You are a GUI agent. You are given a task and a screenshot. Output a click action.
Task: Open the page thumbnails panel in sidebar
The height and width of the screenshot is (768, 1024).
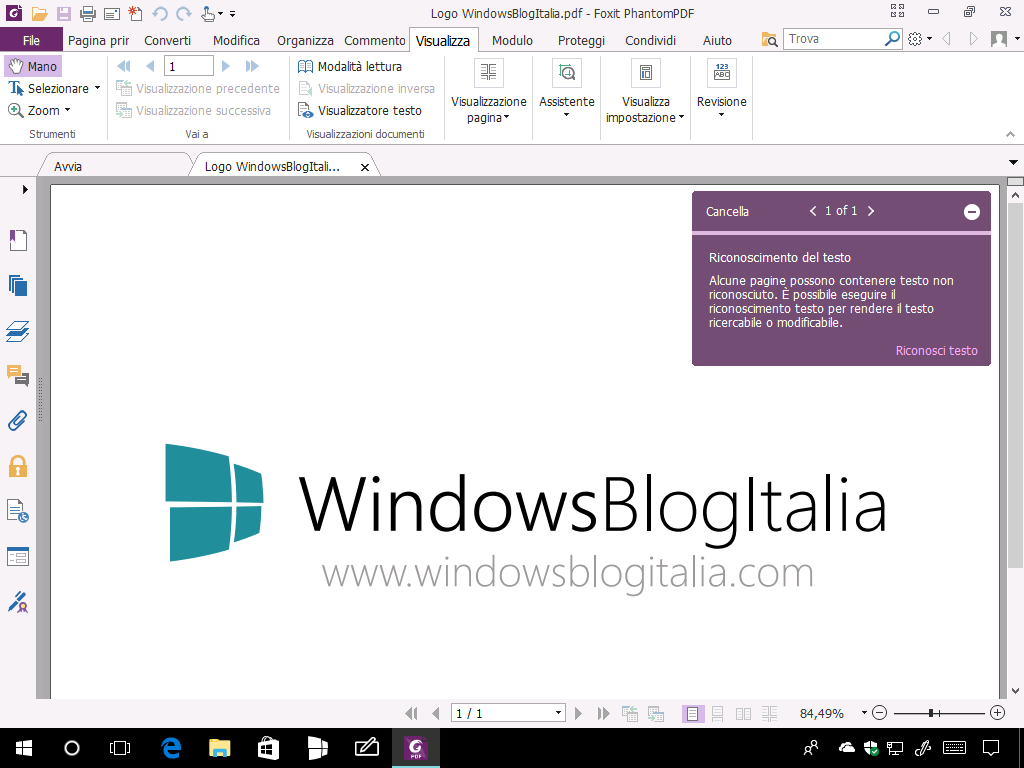[x=18, y=285]
